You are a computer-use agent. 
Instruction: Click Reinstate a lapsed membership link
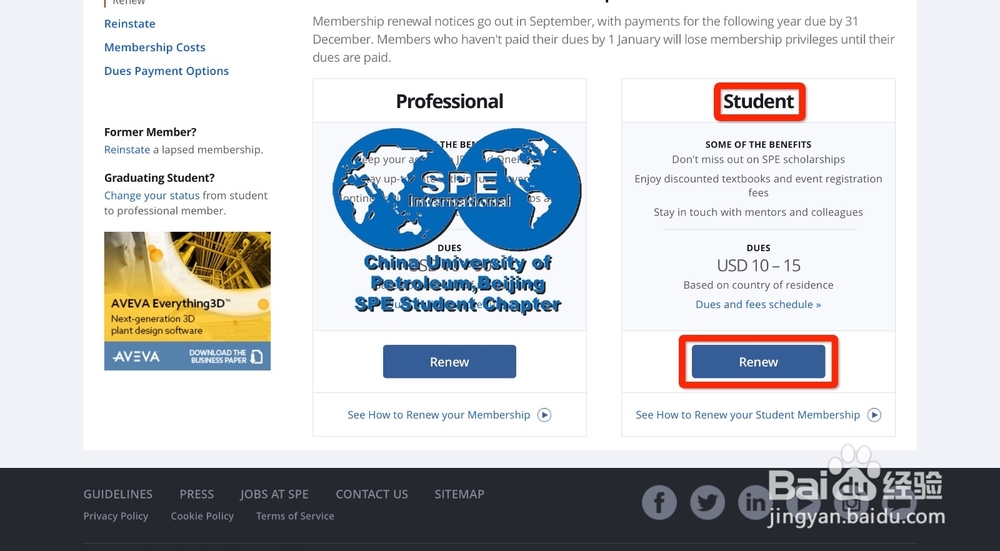[x=127, y=150]
